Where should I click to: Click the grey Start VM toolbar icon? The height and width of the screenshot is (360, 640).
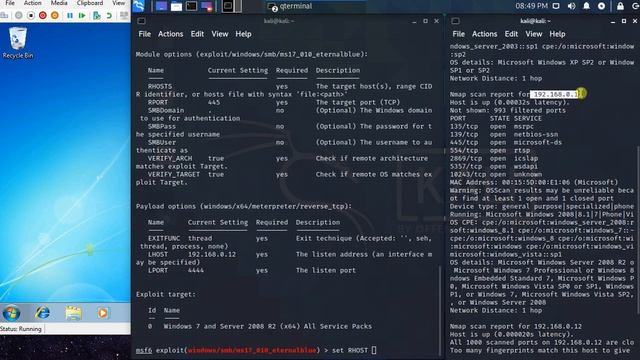[19, 16]
